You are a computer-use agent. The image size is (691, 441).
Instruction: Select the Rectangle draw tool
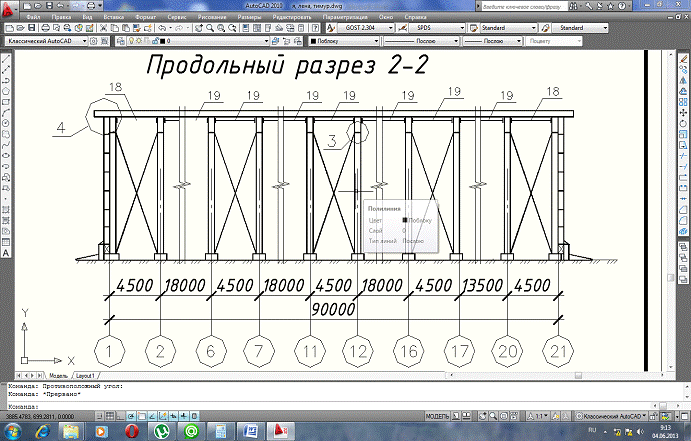pos(7,101)
